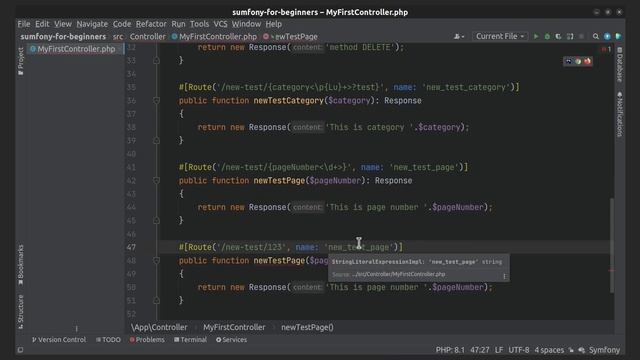Run the current file with the green play icon
The height and width of the screenshot is (360, 640).
coord(536,36)
